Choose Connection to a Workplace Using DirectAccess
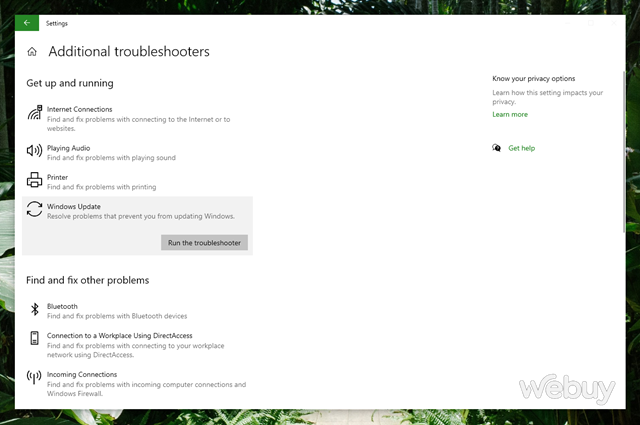This screenshot has height=425, width=640. 120,336
